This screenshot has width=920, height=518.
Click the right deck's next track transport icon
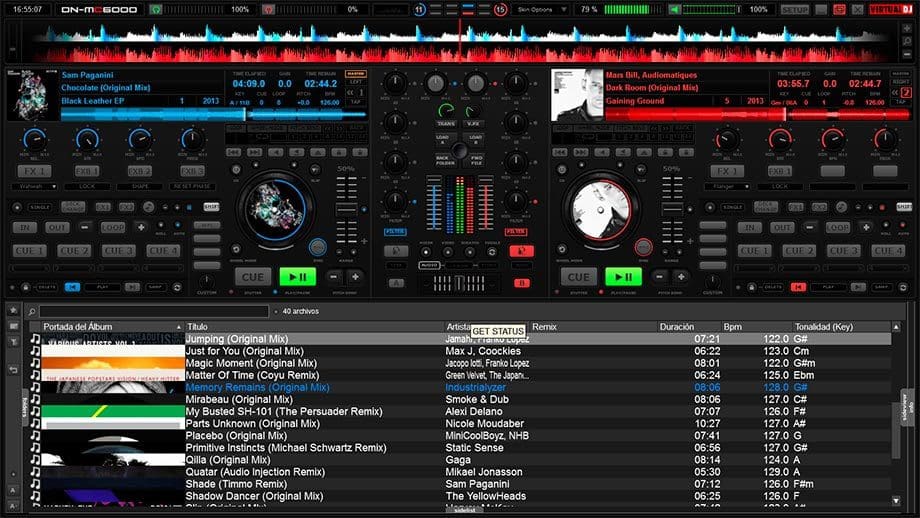[580, 153]
